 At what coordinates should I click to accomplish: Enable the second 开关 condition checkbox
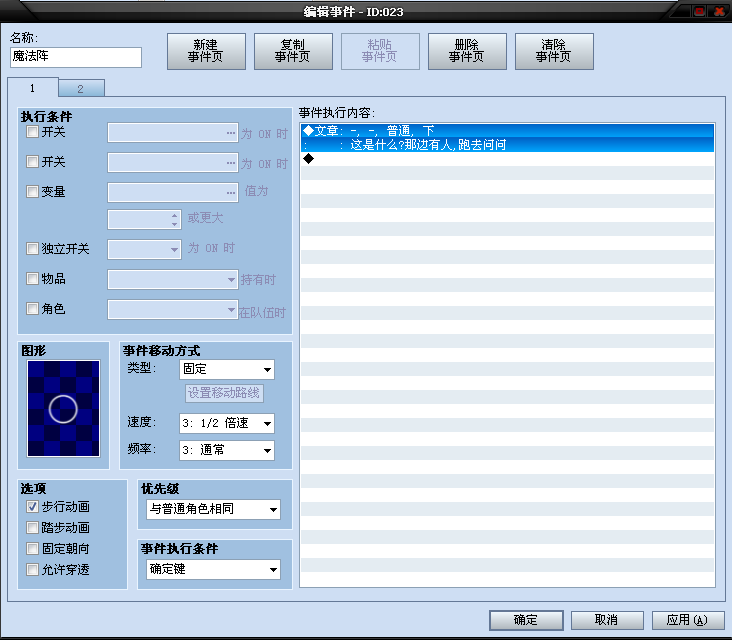click(x=32, y=162)
